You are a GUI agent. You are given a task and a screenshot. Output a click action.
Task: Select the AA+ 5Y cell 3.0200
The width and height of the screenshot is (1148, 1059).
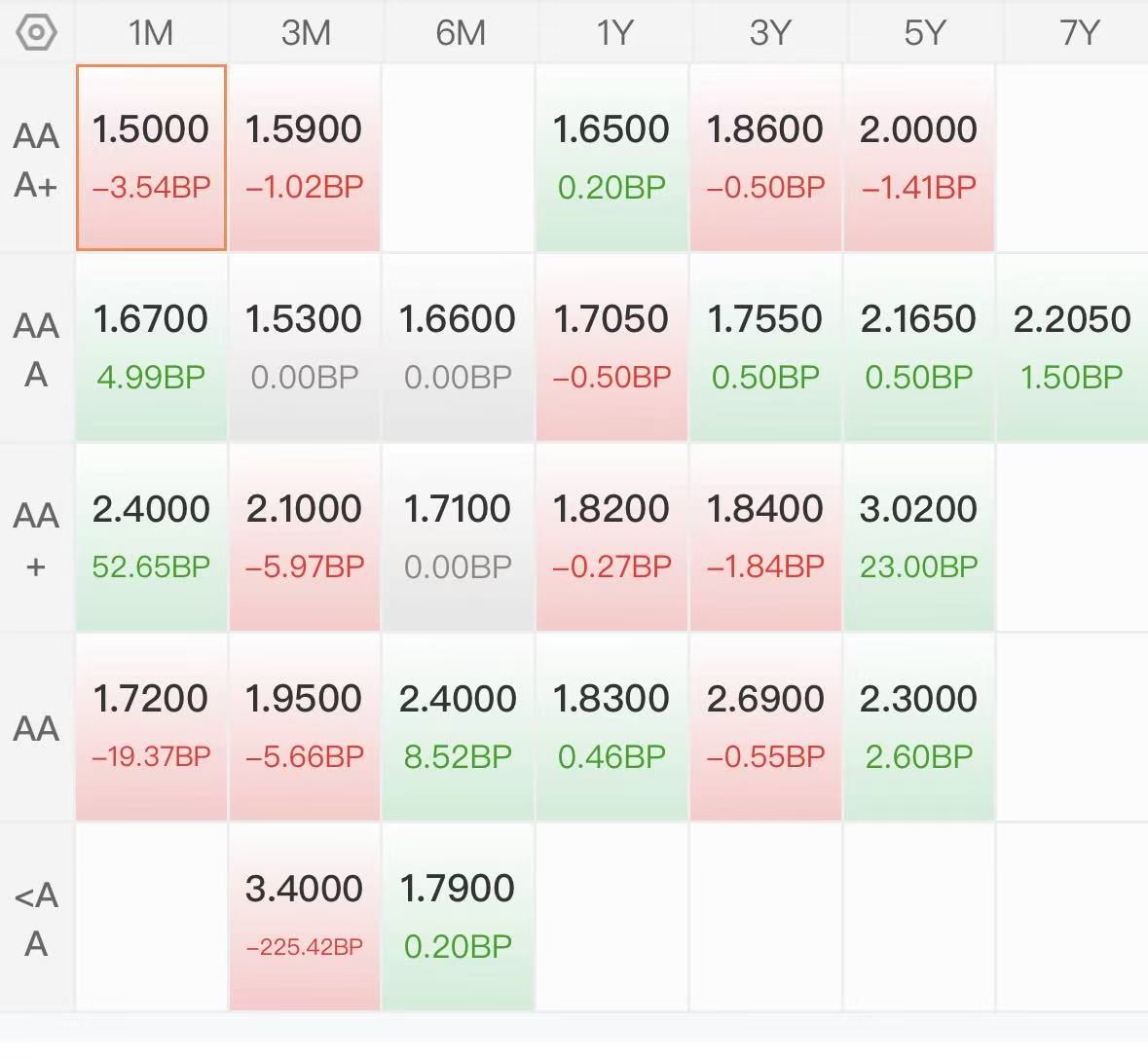tap(919, 537)
